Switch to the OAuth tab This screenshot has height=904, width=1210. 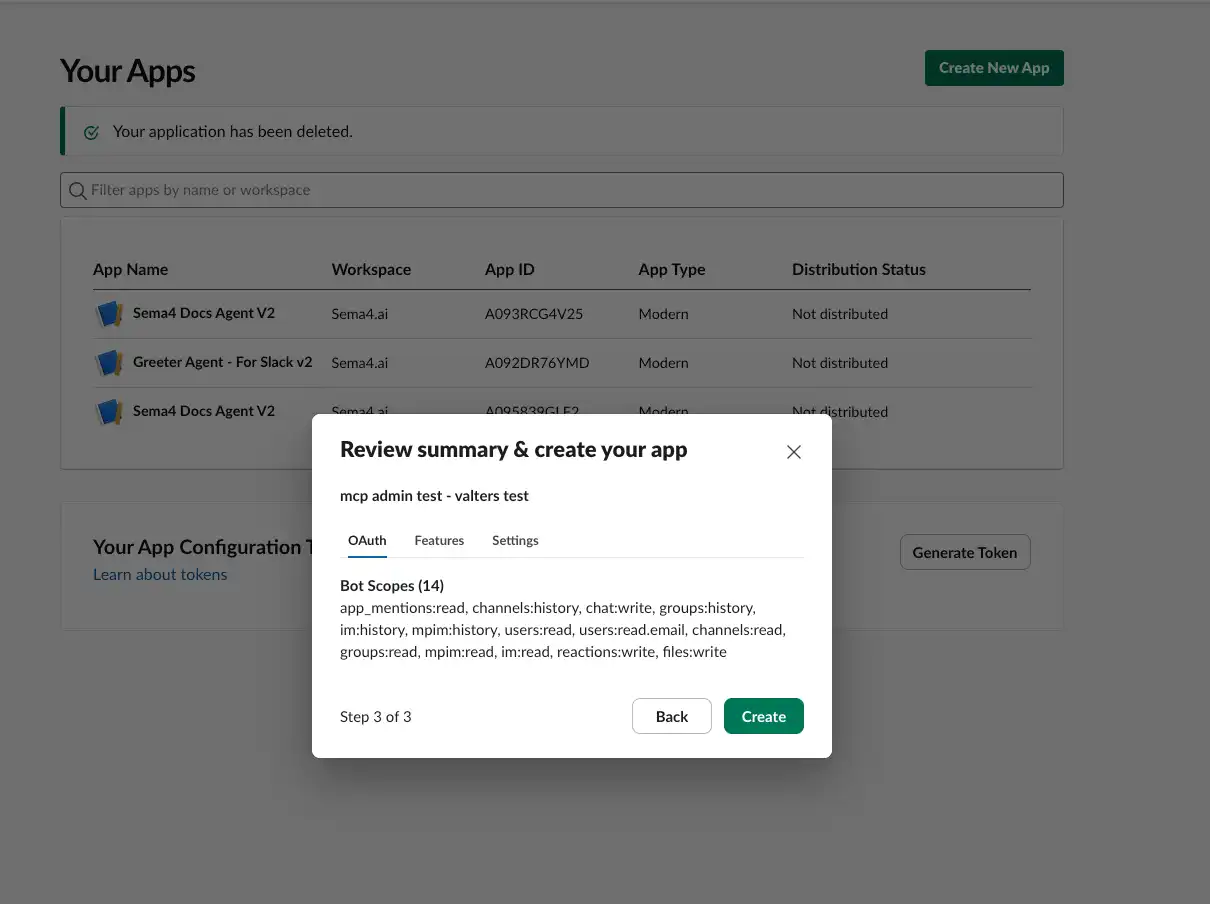(367, 540)
